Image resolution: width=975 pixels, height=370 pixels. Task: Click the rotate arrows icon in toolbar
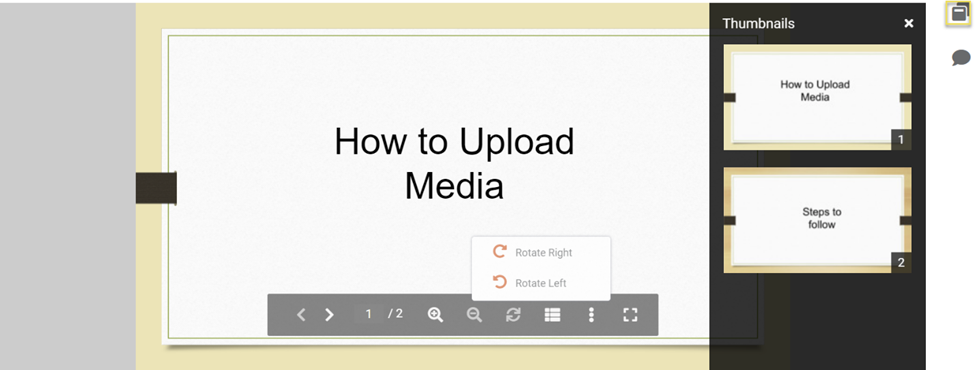[x=513, y=315]
